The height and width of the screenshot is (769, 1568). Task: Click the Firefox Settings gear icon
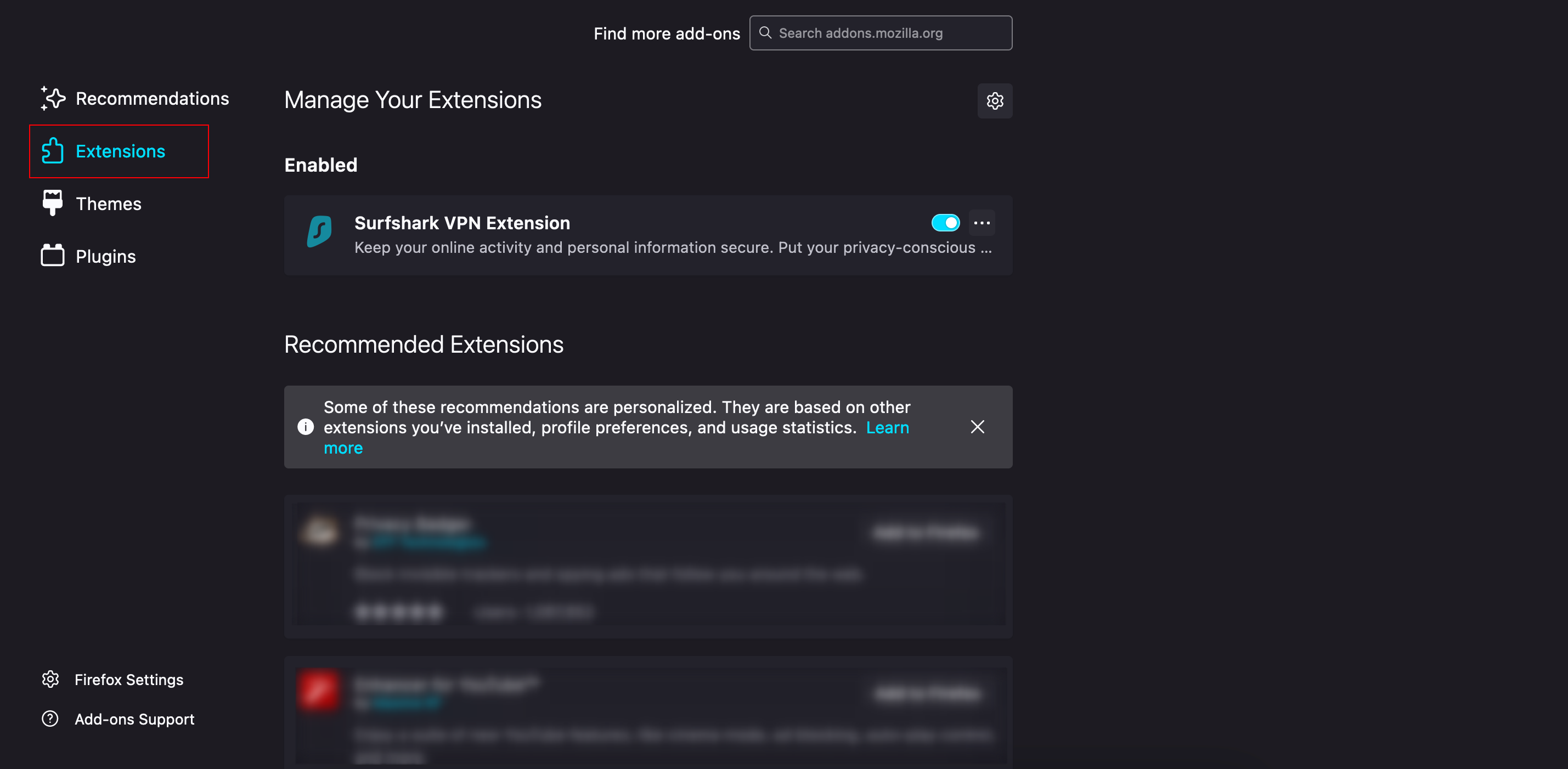(x=50, y=679)
